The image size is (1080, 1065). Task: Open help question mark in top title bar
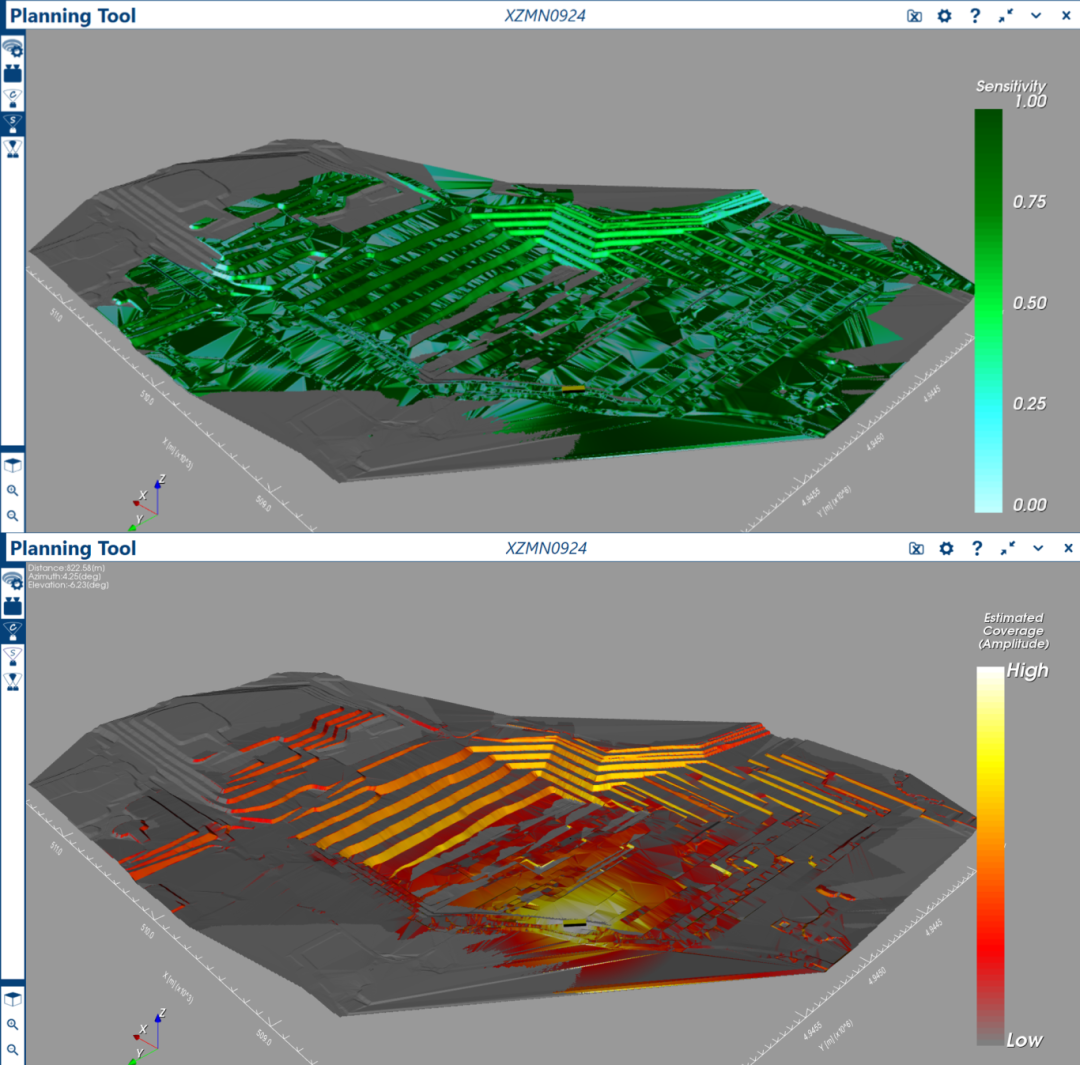[975, 16]
